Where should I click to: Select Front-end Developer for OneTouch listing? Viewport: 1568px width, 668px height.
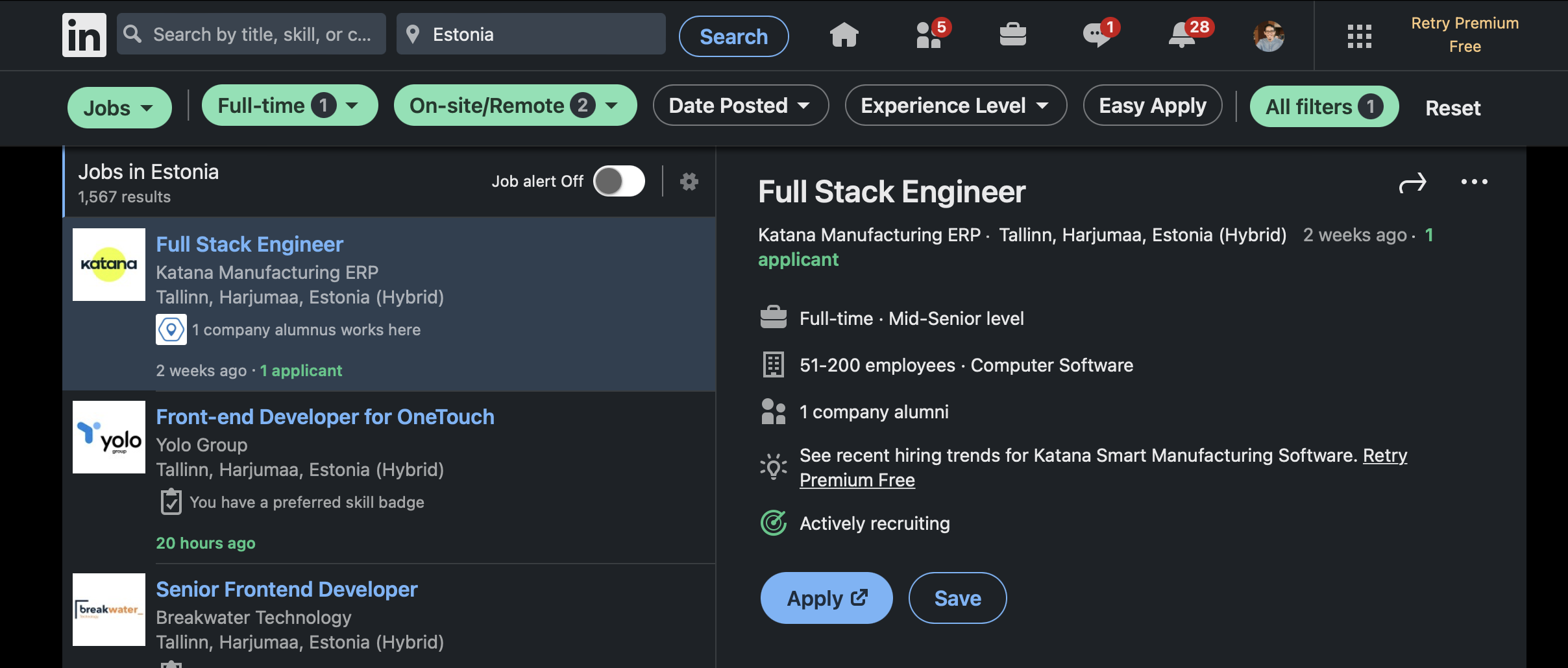pos(325,417)
